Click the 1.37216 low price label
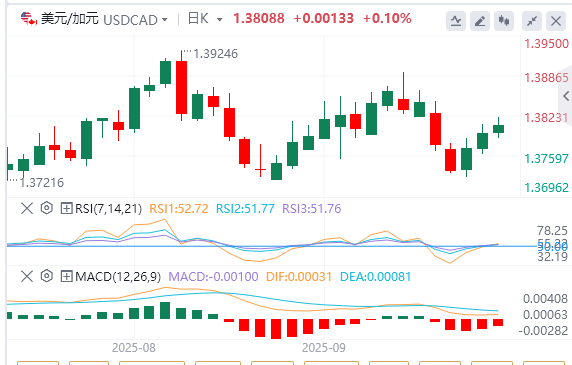Screen dimensions: 572x365 42,183
